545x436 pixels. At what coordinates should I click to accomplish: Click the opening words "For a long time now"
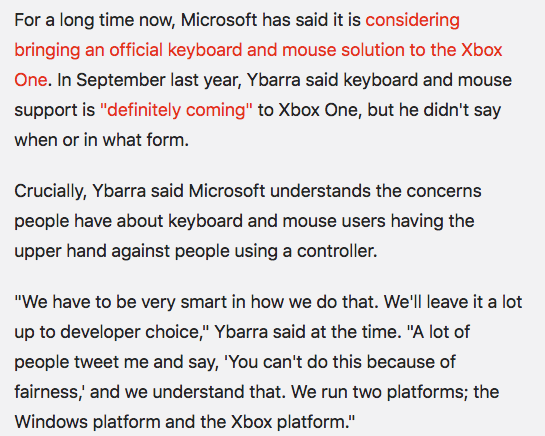pyautogui.click(x=94, y=20)
